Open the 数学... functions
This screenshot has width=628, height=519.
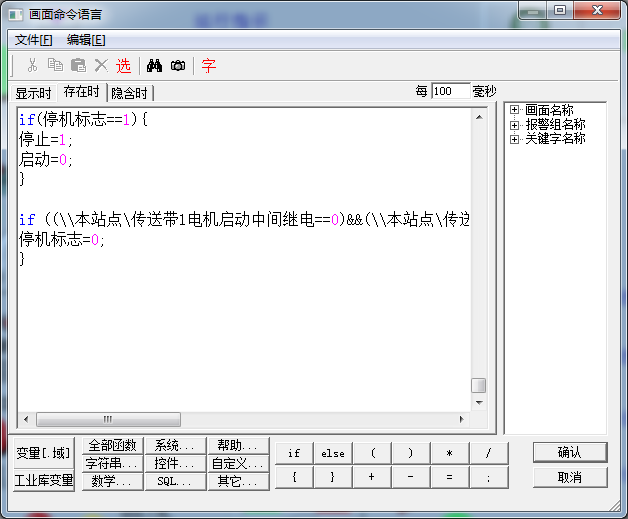pos(113,481)
